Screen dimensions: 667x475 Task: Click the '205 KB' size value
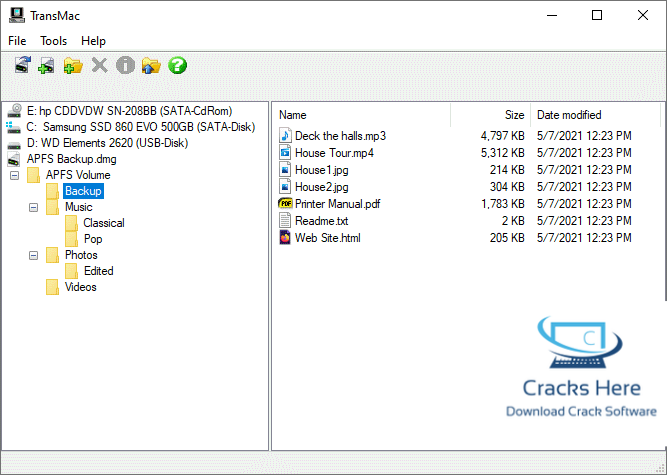pyautogui.click(x=507, y=238)
